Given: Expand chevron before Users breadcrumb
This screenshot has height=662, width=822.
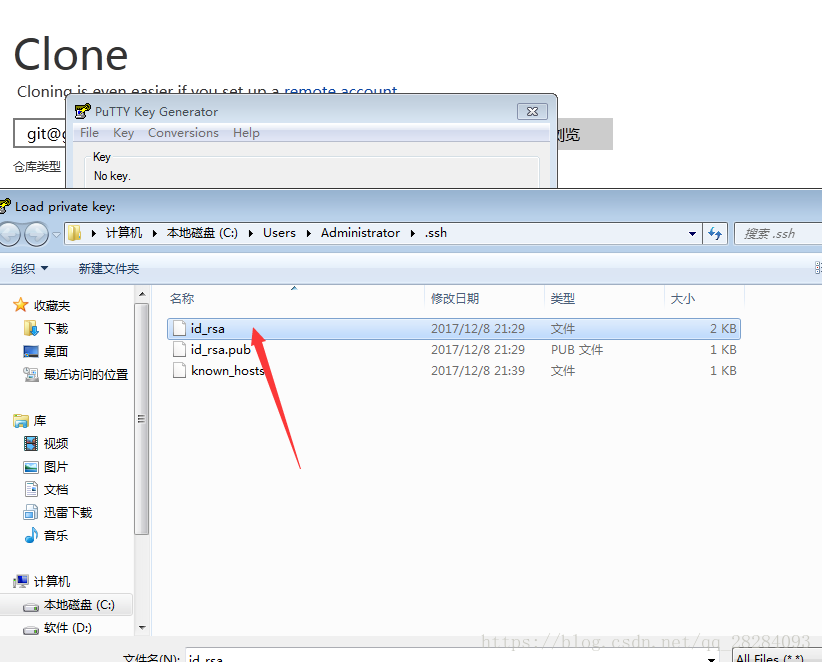Looking at the screenshot, I should click(251, 233).
